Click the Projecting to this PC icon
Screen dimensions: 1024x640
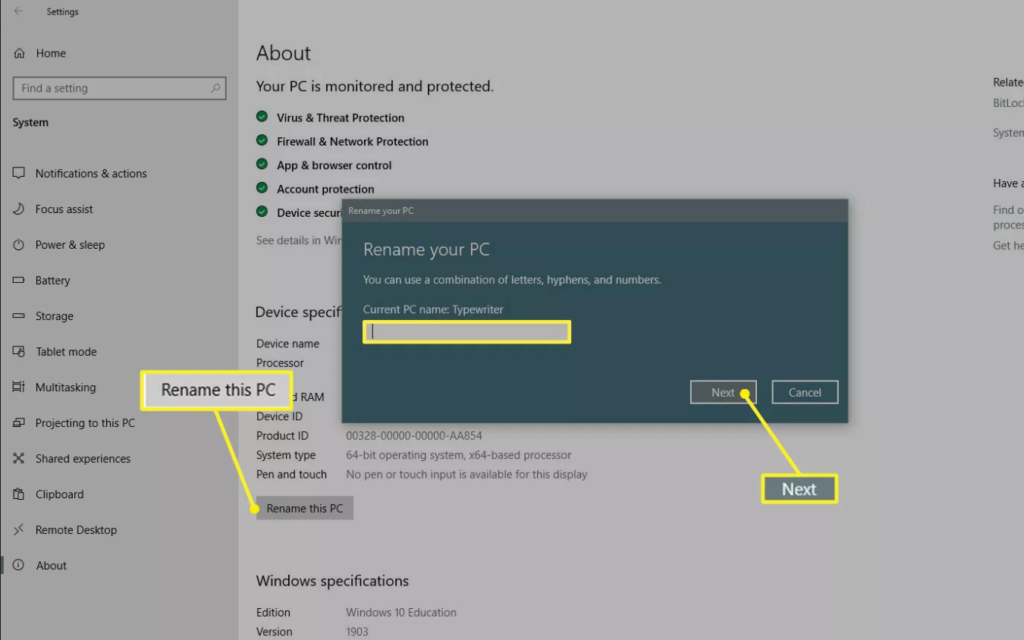(18, 423)
